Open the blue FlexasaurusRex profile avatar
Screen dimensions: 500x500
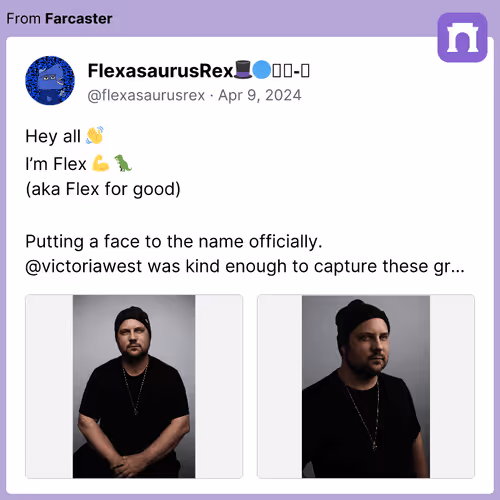(x=50, y=80)
